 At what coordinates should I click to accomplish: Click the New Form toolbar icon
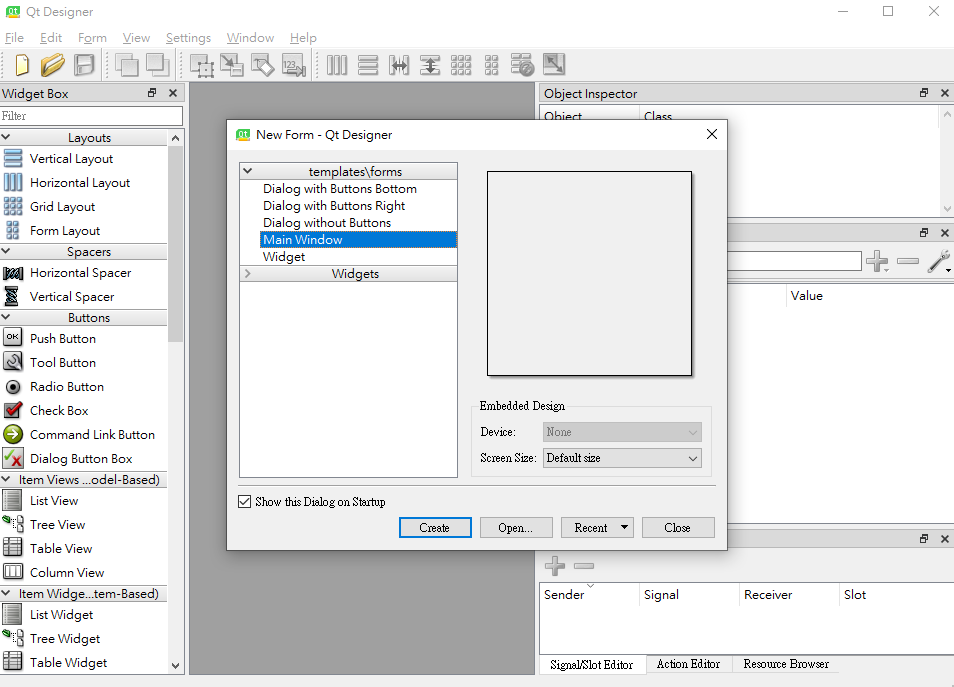21,65
